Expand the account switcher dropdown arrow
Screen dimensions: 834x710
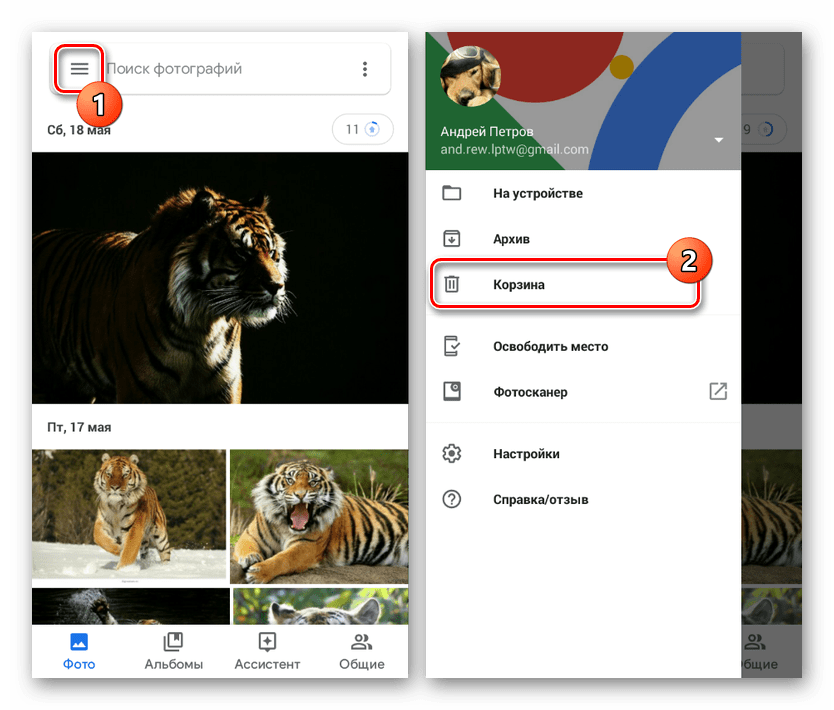[718, 140]
